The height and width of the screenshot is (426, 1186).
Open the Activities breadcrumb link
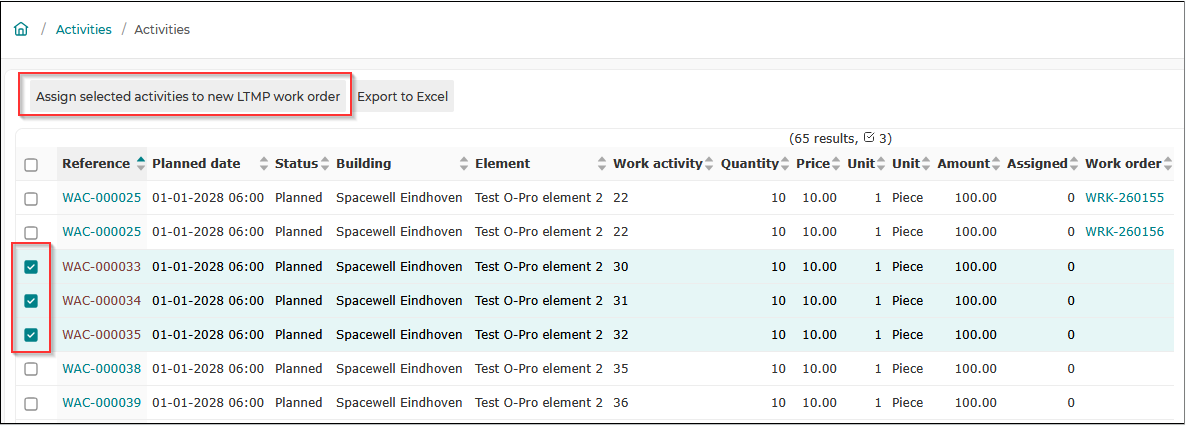pyautogui.click(x=84, y=30)
